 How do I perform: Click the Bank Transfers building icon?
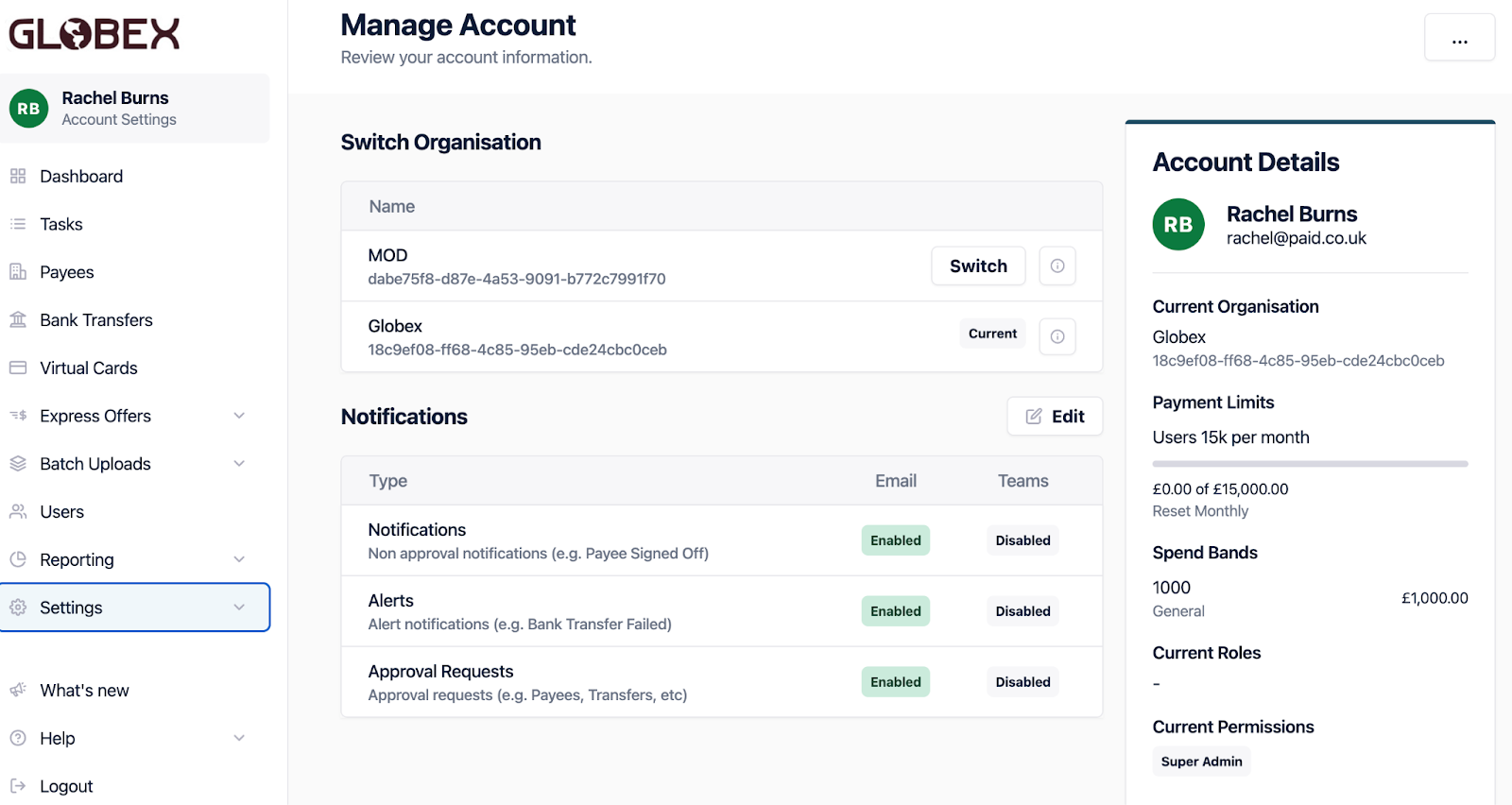pyautogui.click(x=18, y=320)
